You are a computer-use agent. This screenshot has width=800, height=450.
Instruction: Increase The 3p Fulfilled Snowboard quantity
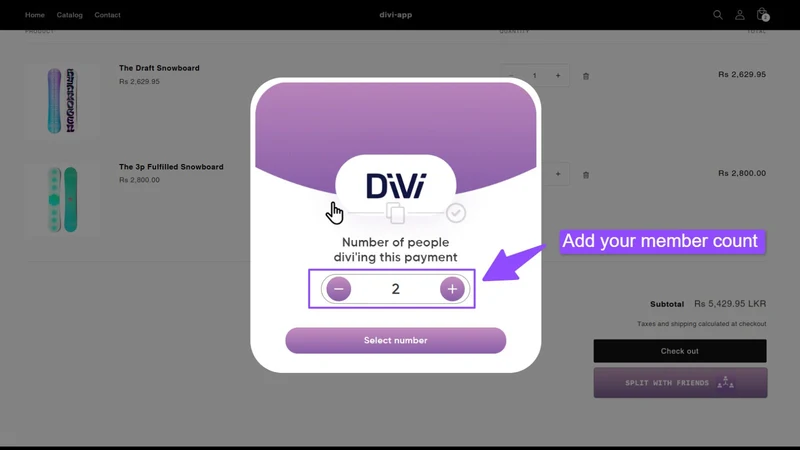tap(558, 174)
